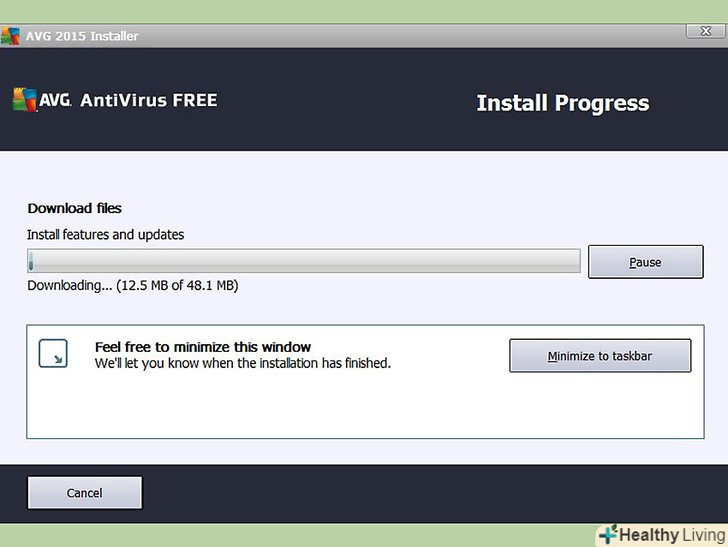Pause the download
Viewport: 728px width, 547px height.
[x=645, y=262]
